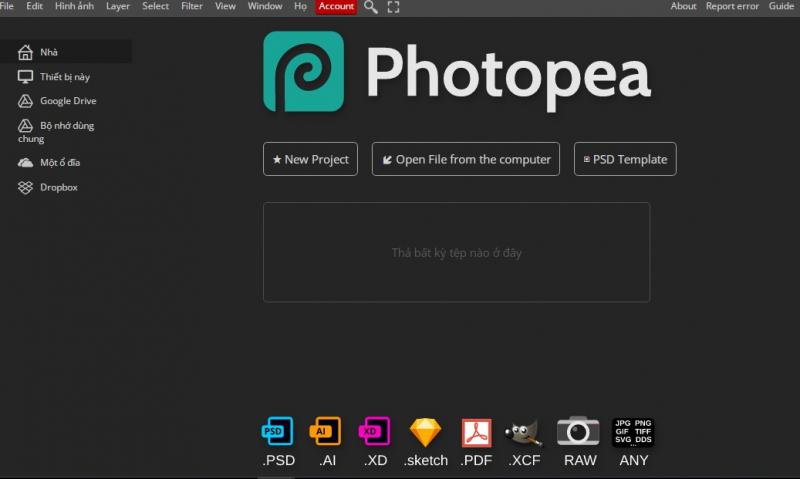This screenshot has width=800, height=479.
Task: Click the .PSD format icon
Action: click(278, 431)
